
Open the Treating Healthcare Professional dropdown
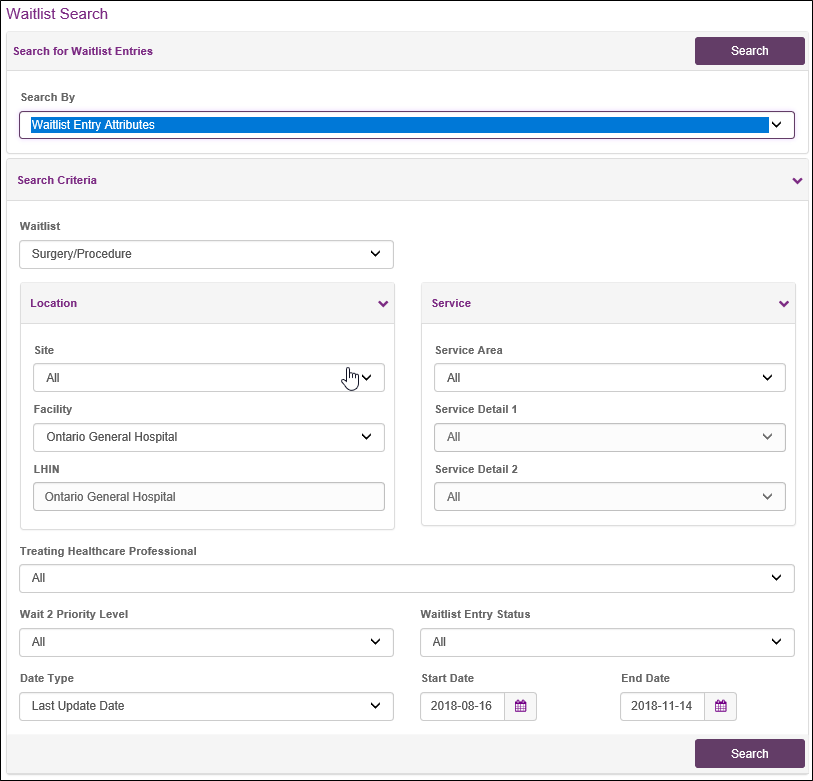[x=406, y=578]
